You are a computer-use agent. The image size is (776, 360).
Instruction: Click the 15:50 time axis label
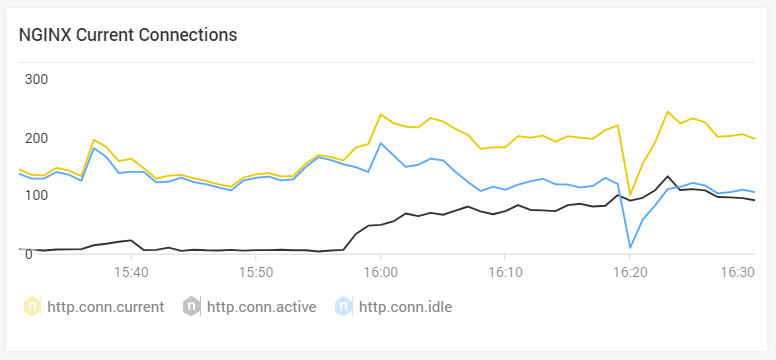pos(255,271)
